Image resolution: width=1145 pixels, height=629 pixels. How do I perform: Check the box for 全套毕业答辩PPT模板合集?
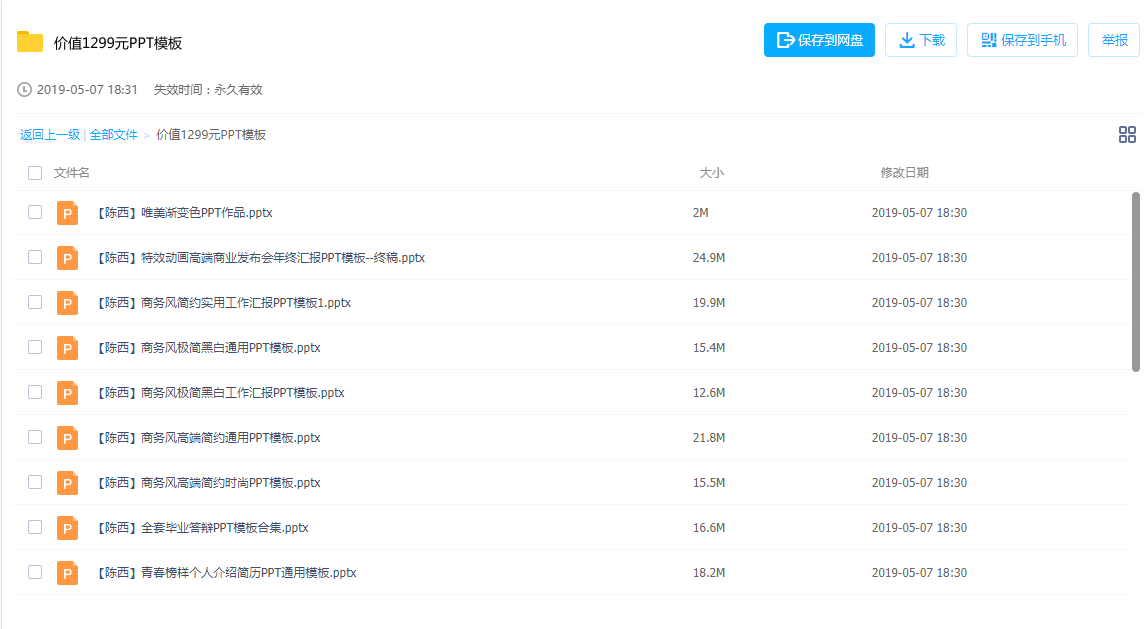pos(35,527)
